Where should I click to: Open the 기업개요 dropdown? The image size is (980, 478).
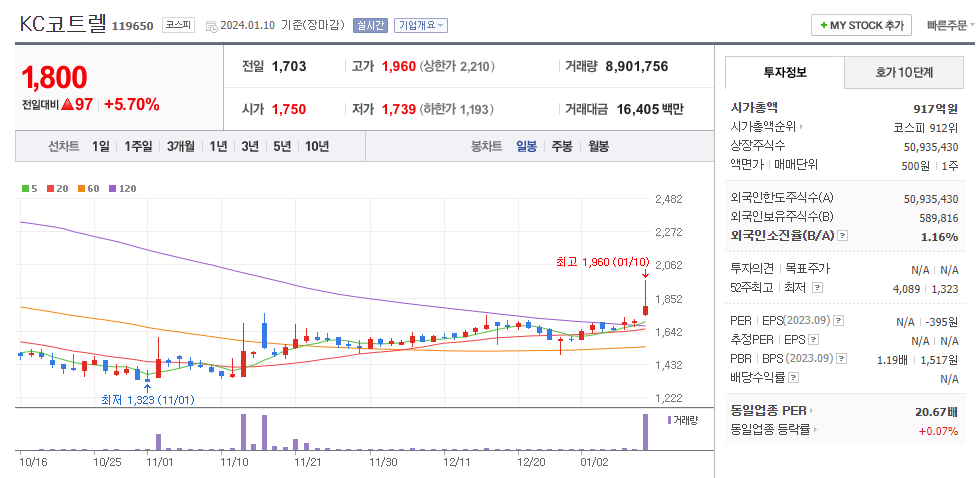(422, 26)
